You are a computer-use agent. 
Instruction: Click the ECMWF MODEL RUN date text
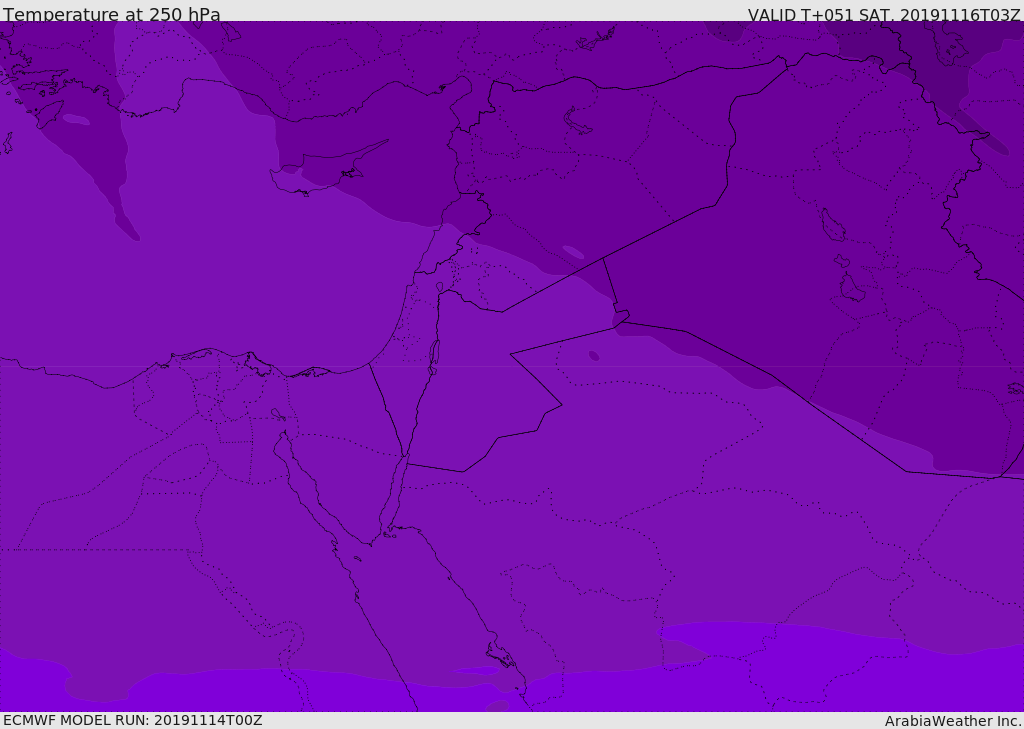(132, 720)
